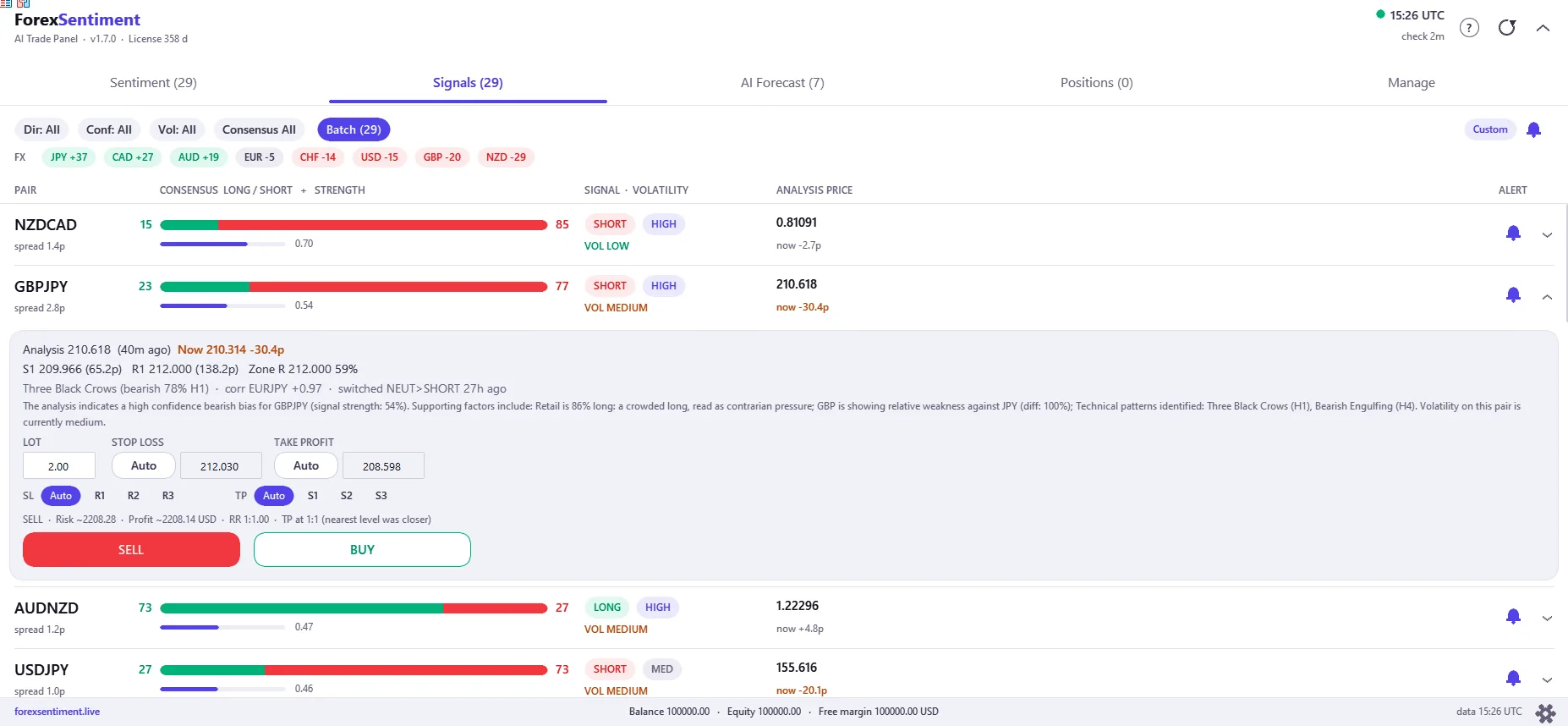The image size is (1568, 726).
Task: Filter by NZD -29 currency chip
Action: tap(506, 157)
